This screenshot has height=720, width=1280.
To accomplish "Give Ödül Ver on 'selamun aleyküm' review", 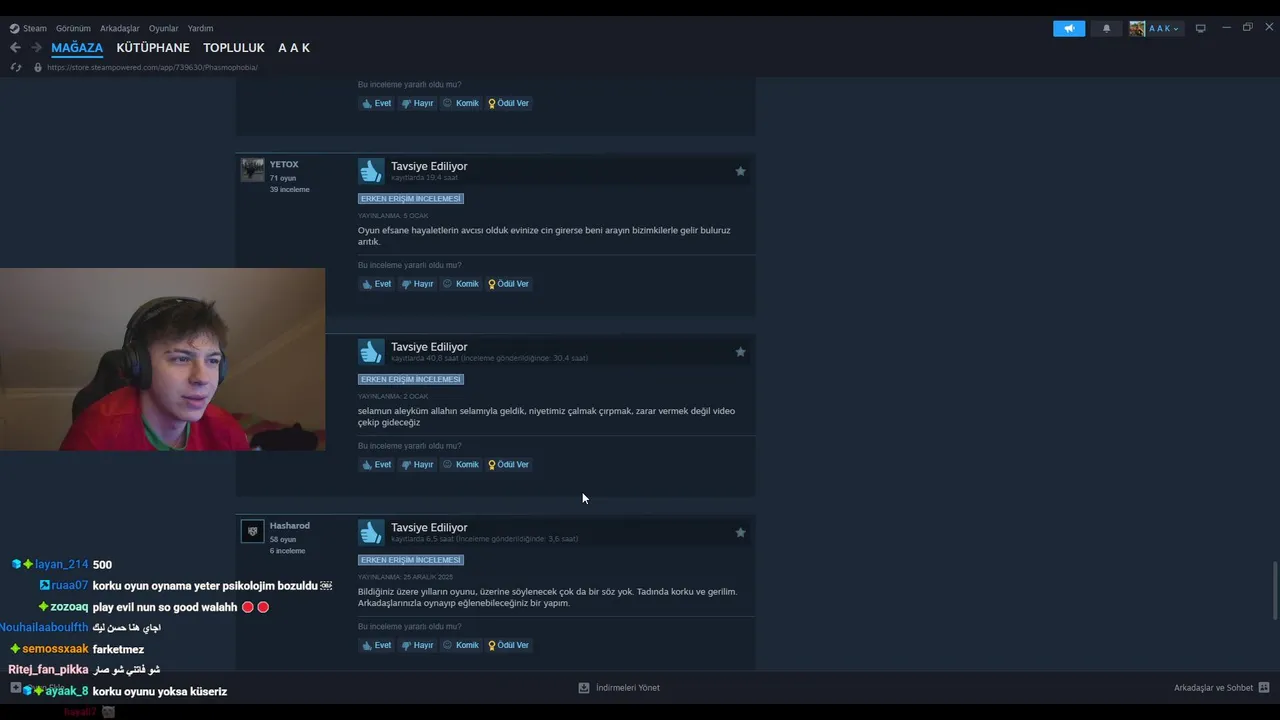I will point(508,465).
